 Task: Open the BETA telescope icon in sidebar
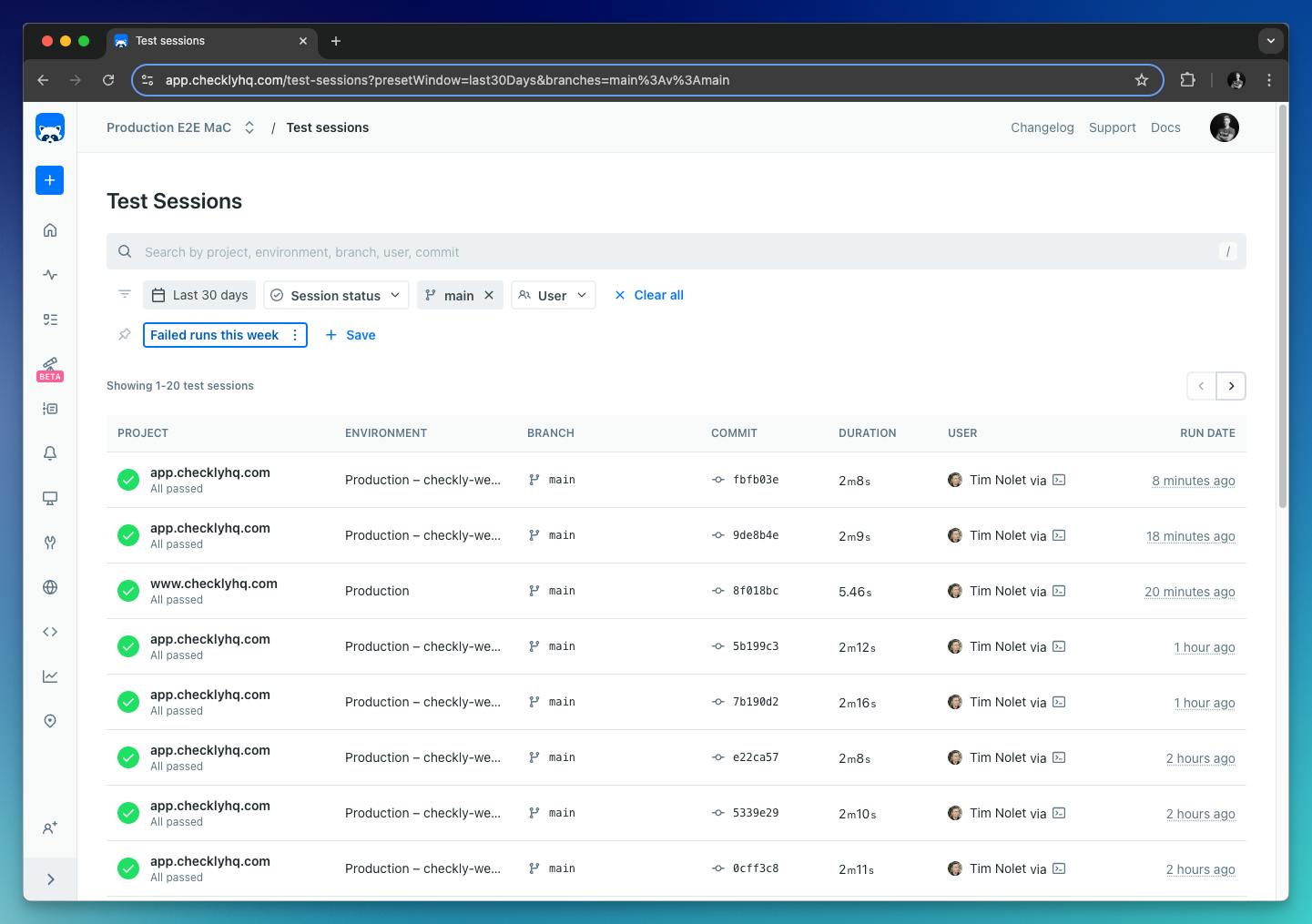(x=50, y=368)
